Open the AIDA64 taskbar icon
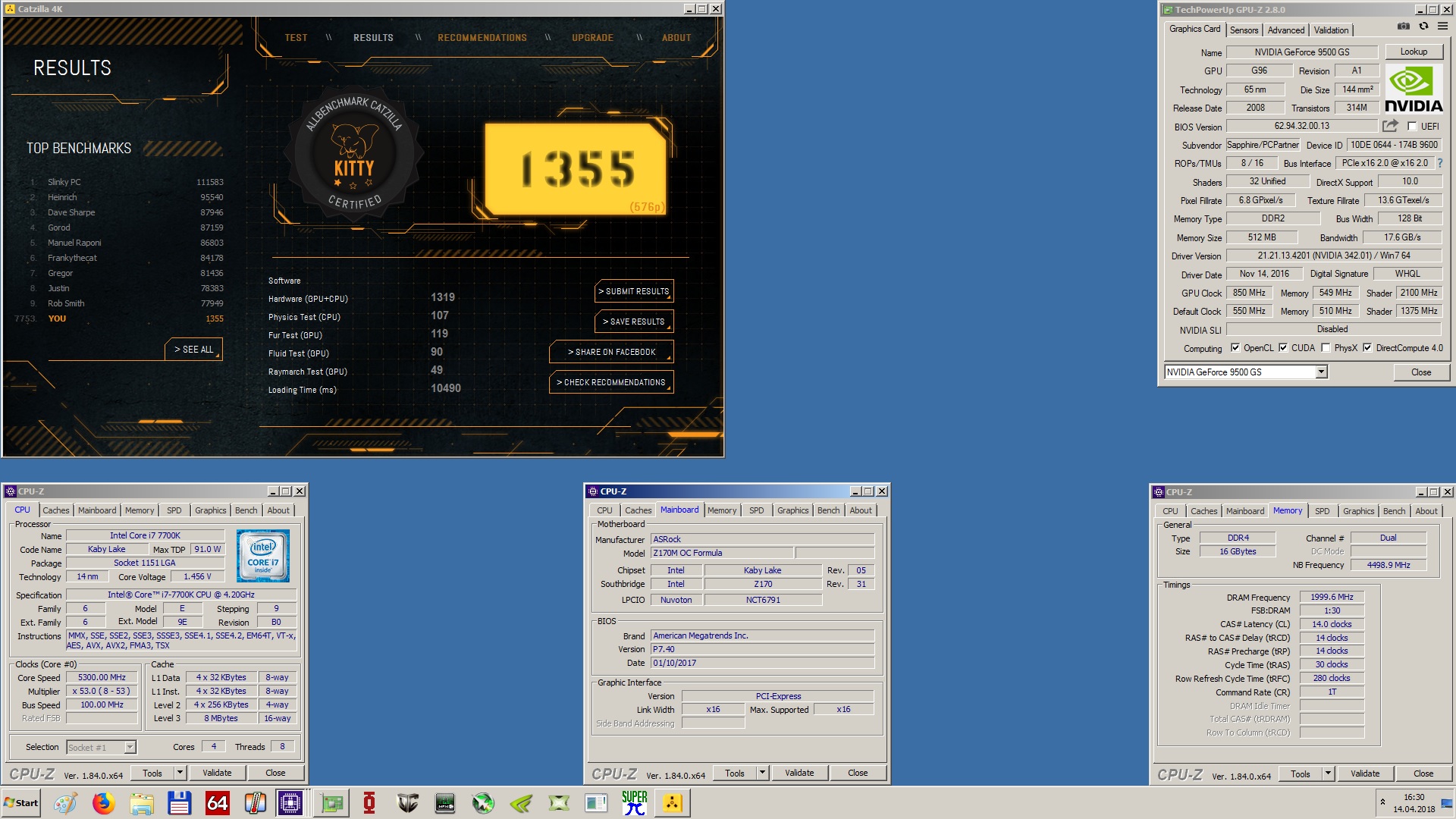 coord(217,803)
